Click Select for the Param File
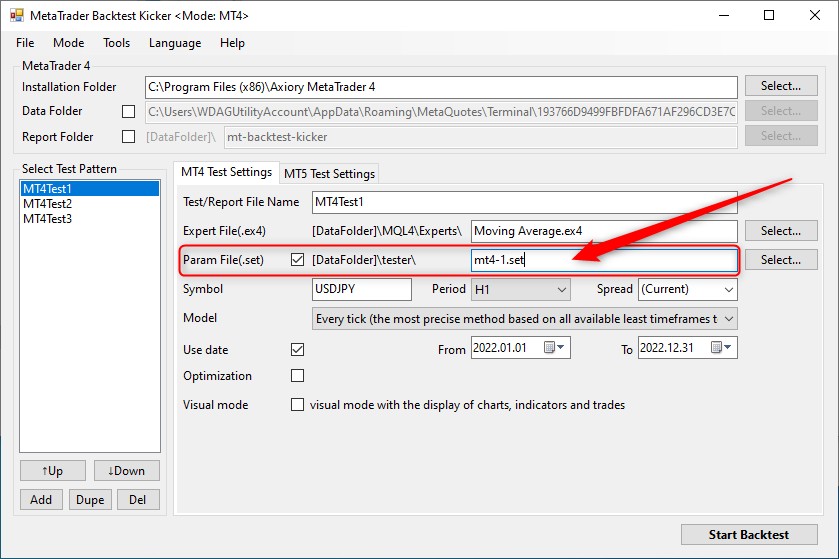 pyautogui.click(x=781, y=259)
